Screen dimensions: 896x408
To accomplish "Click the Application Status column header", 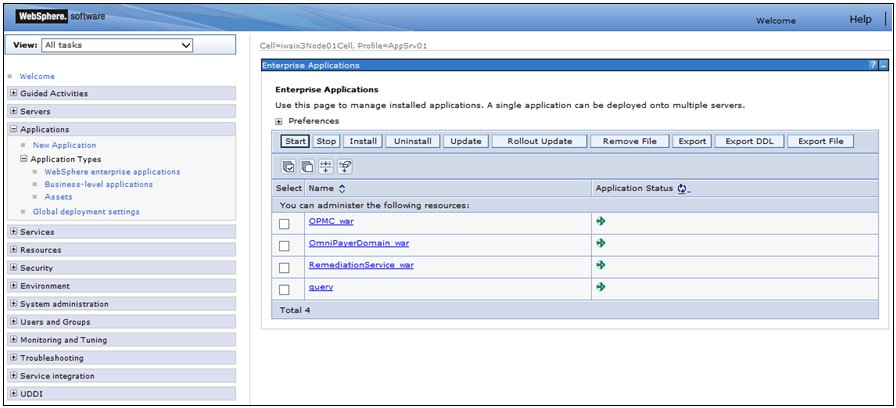I will coord(634,188).
